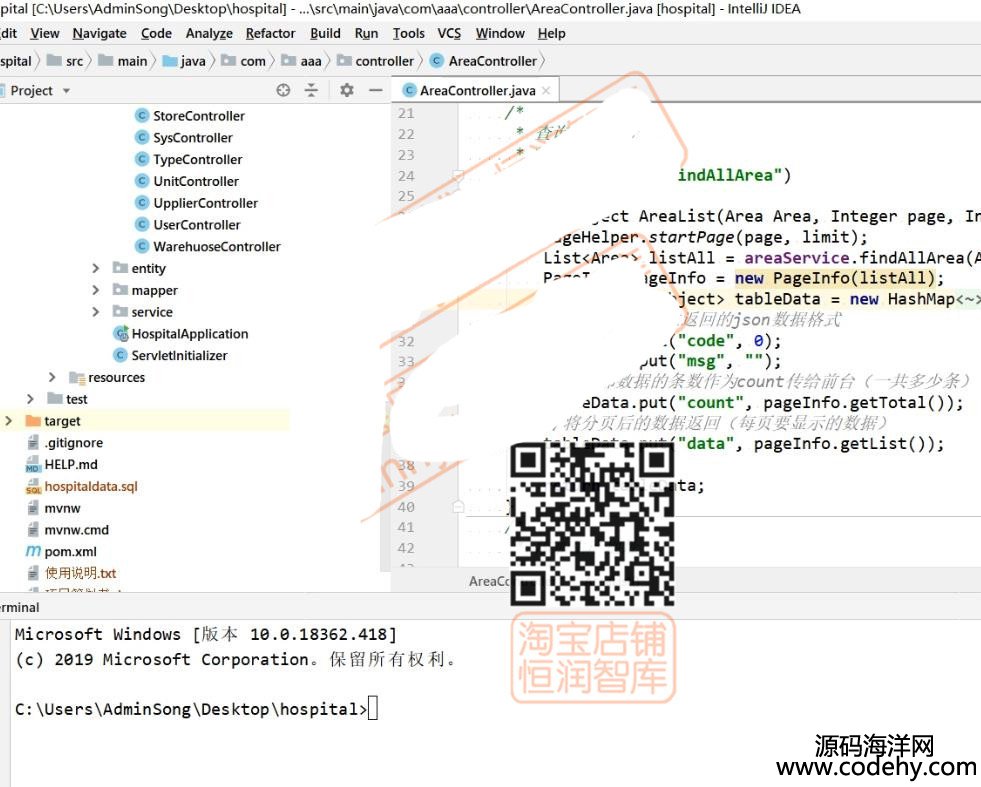Open the Help menu
The height and width of the screenshot is (787, 981).
pos(551,33)
